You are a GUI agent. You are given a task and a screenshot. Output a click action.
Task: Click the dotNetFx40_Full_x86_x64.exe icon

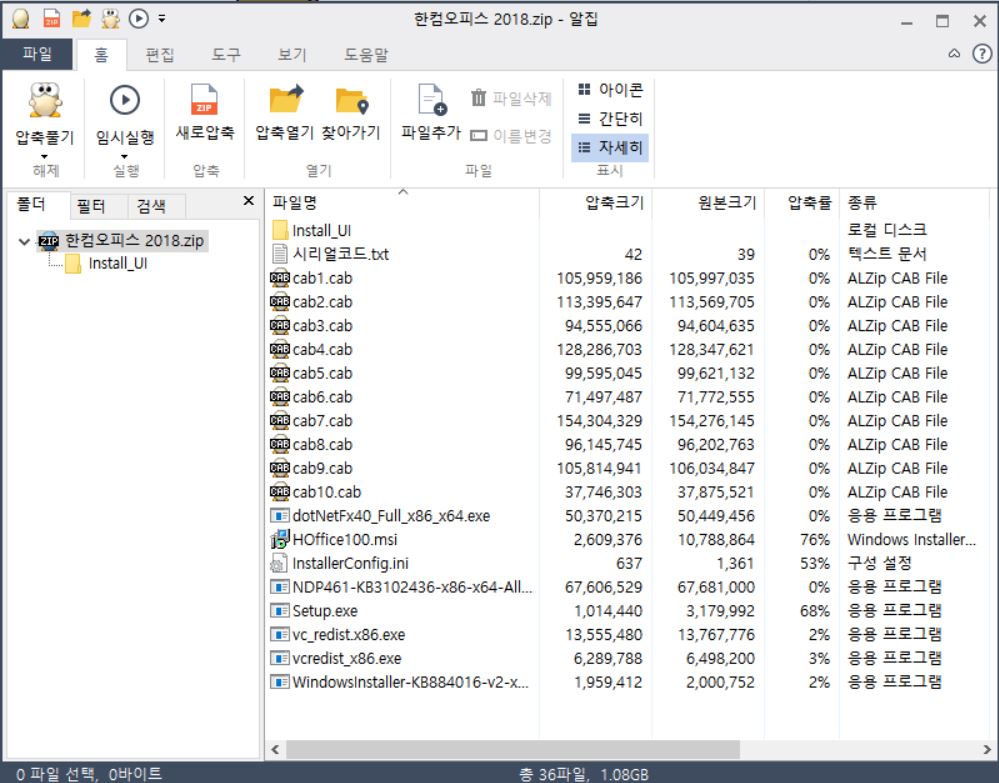(280, 515)
